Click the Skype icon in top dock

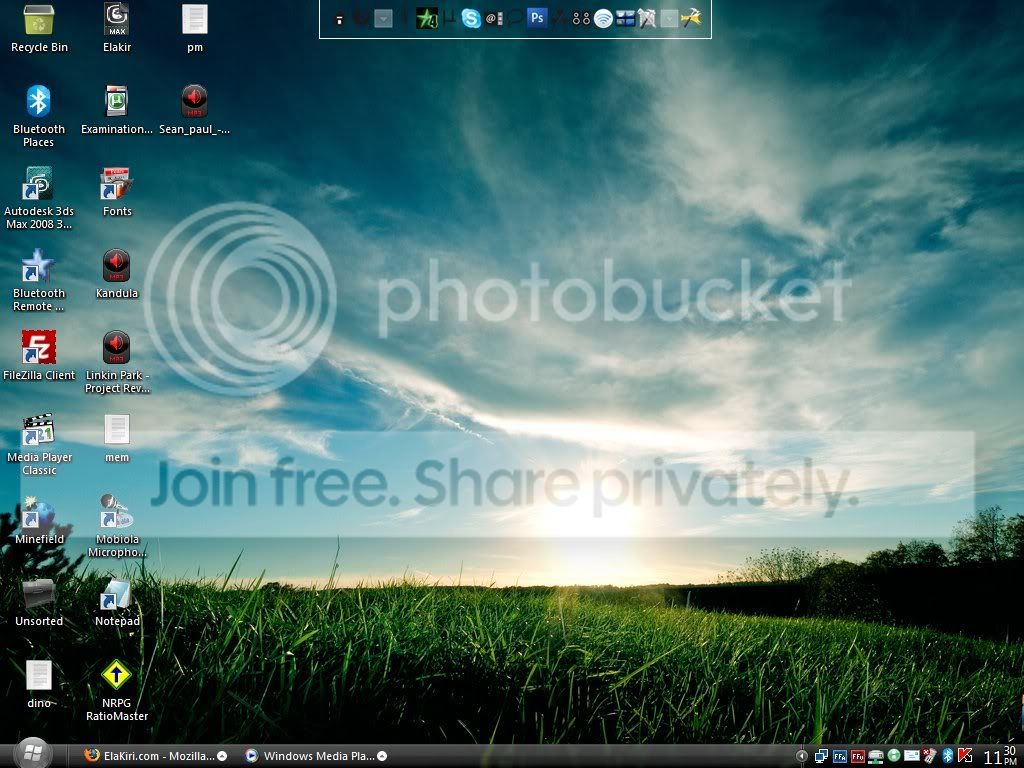[471, 18]
